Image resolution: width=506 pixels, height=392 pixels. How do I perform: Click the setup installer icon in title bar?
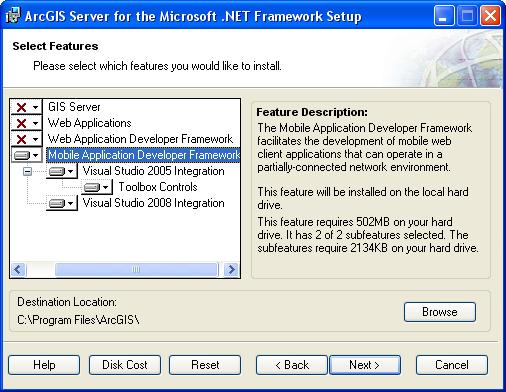click(13, 16)
